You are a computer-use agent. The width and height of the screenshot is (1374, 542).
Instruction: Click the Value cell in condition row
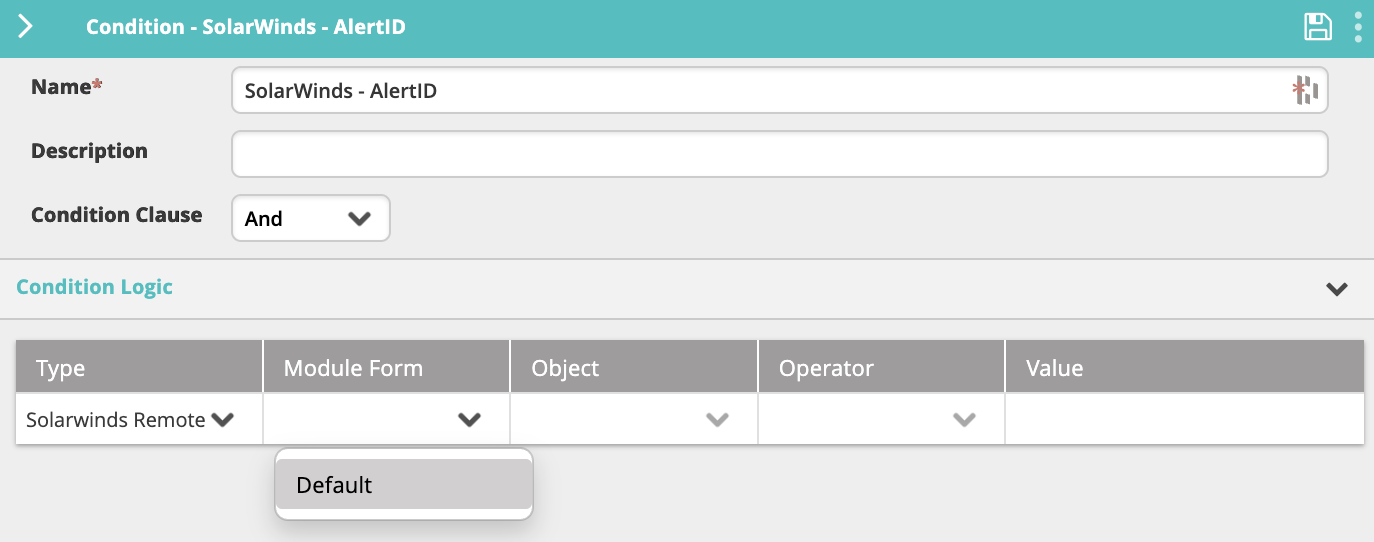1185,420
